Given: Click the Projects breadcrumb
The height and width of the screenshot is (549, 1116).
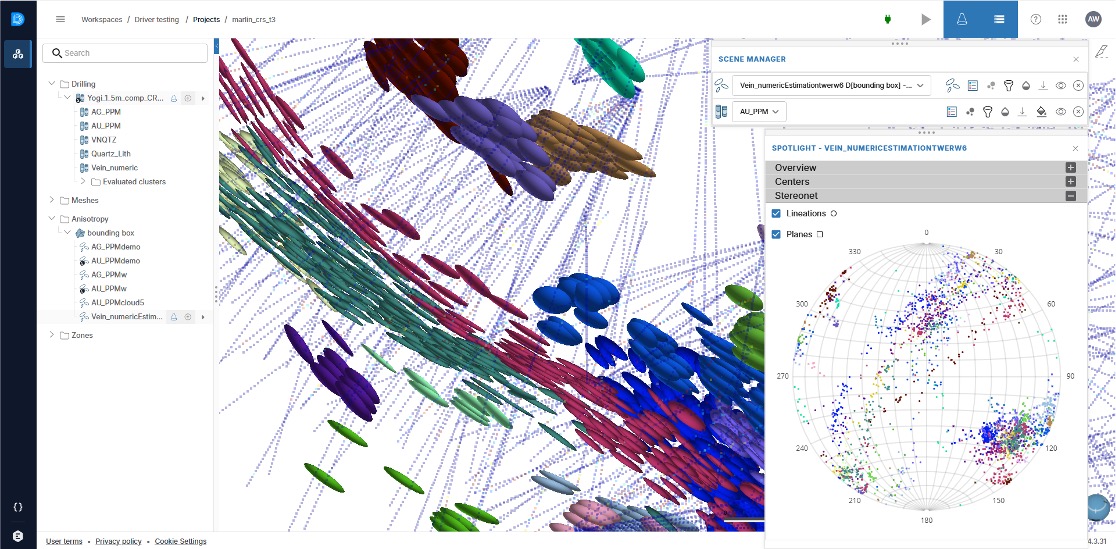Looking at the screenshot, I should pyautogui.click(x=206, y=19).
